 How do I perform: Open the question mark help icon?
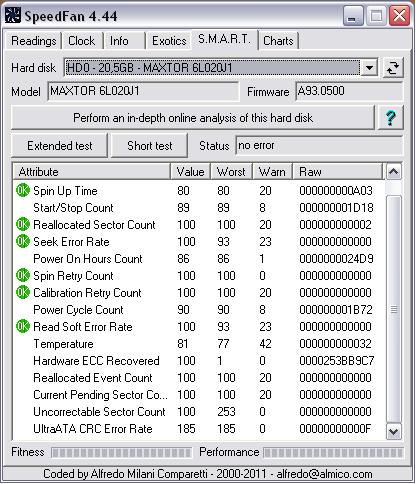click(x=390, y=118)
